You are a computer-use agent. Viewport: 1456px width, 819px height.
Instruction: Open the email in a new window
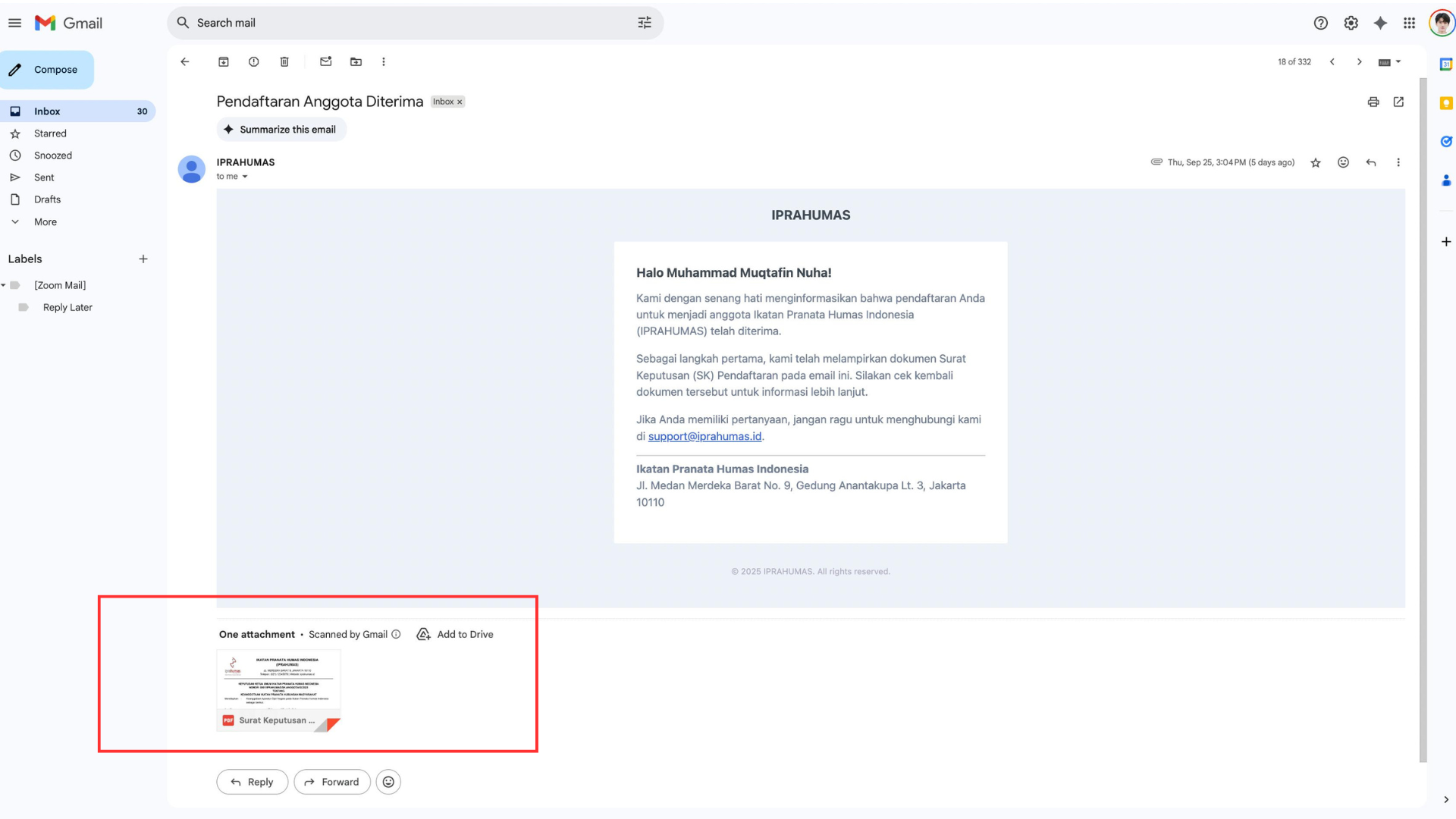pyautogui.click(x=1398, y=102)
